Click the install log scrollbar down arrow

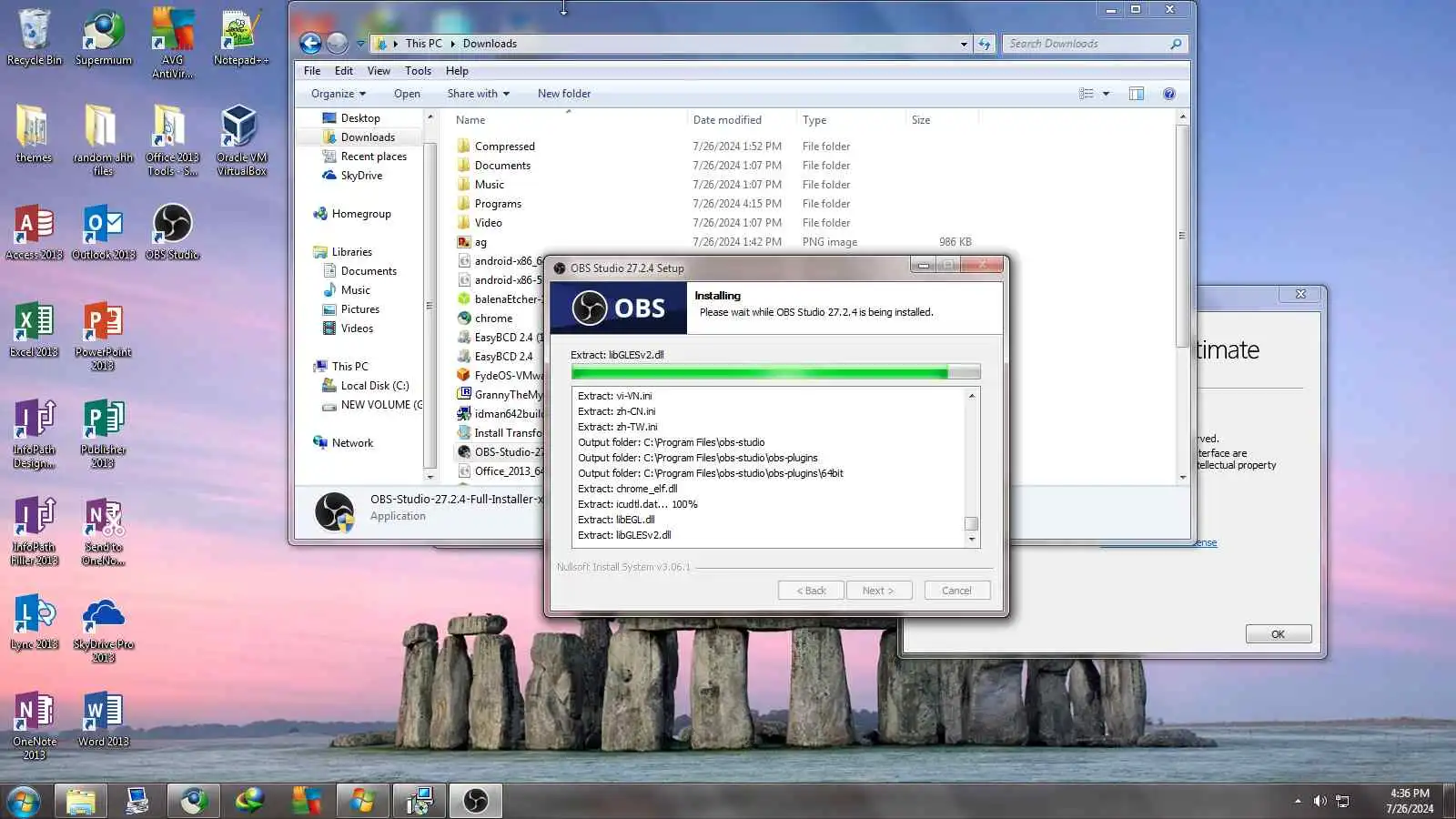click(x=972, y=540)
